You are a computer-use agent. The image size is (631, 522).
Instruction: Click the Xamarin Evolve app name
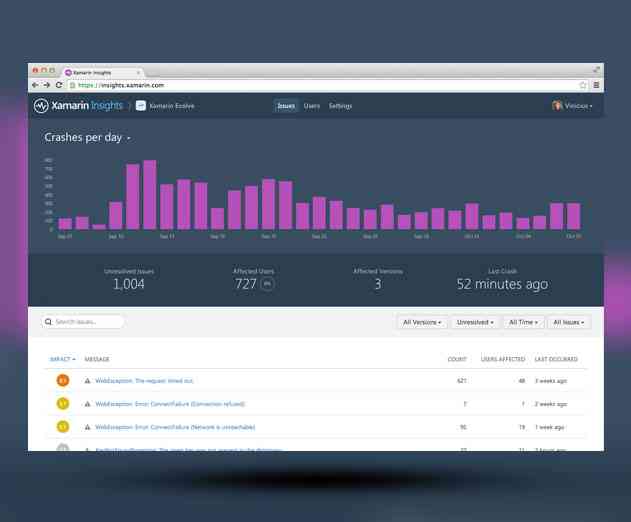pos(172,106)
